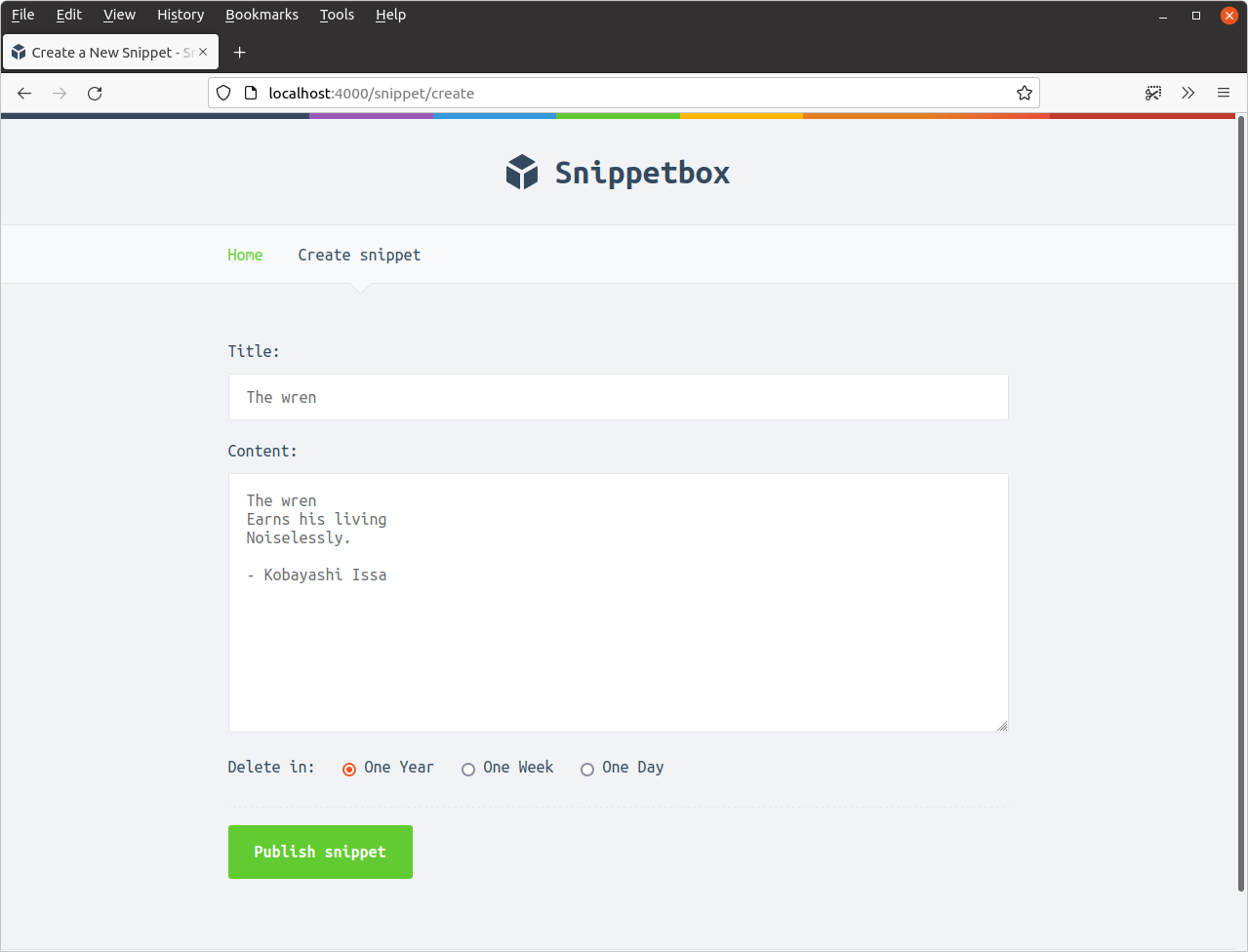Select the One Week radio option

point(468,770)
